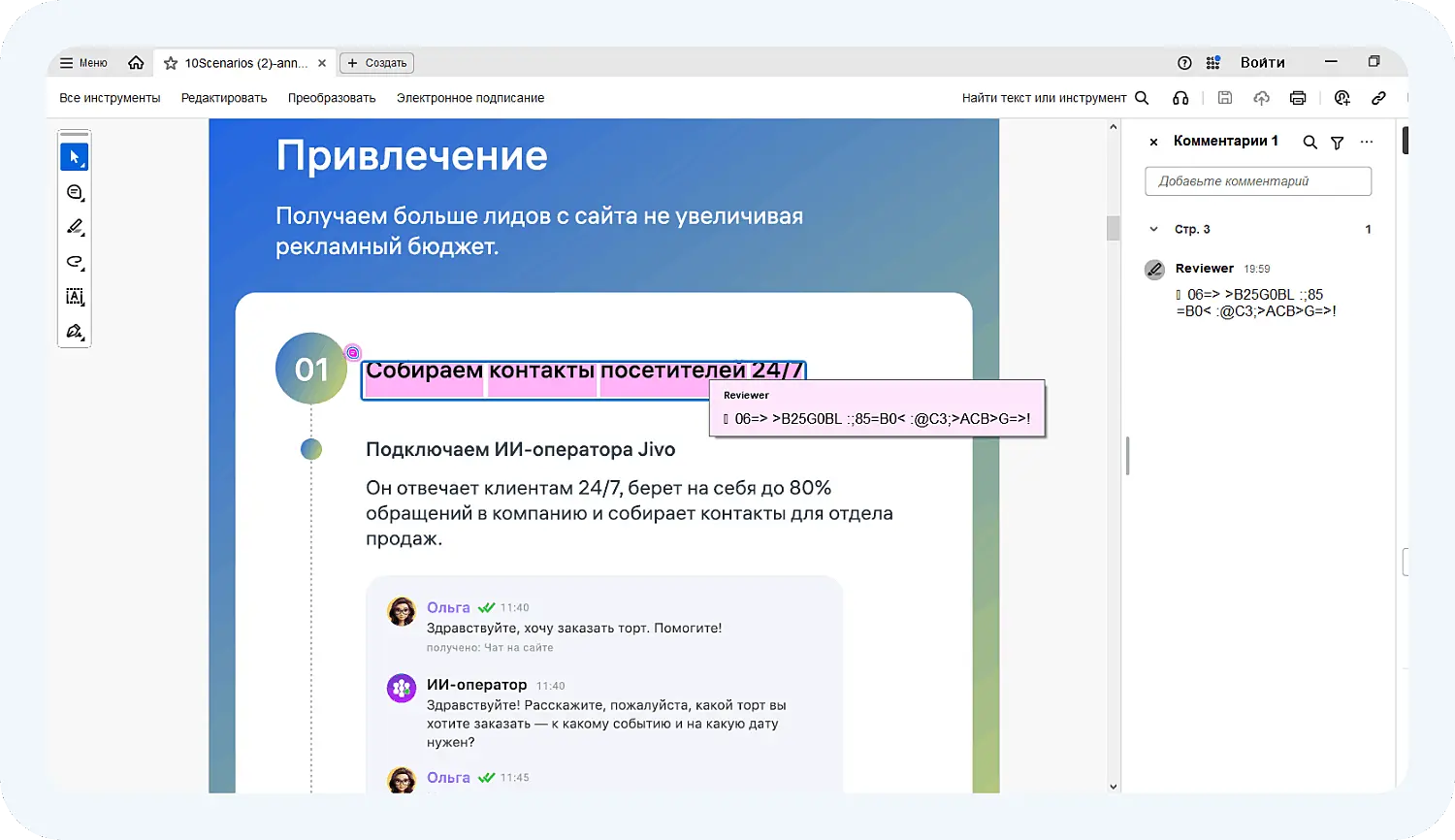This screenshot has width=1455, height=840.
Task: Click the title Привлечение
Action: pos(411,155)
